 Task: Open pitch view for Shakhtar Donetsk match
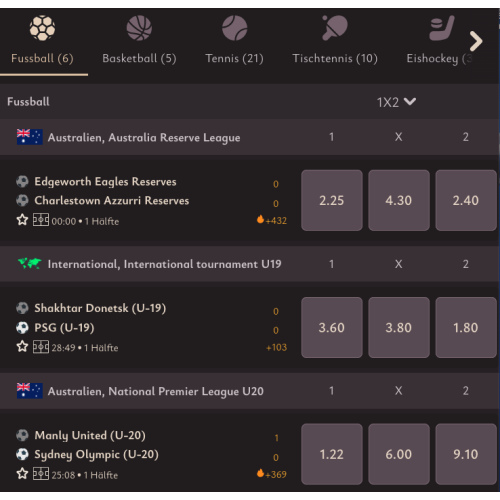pos(41,347)
